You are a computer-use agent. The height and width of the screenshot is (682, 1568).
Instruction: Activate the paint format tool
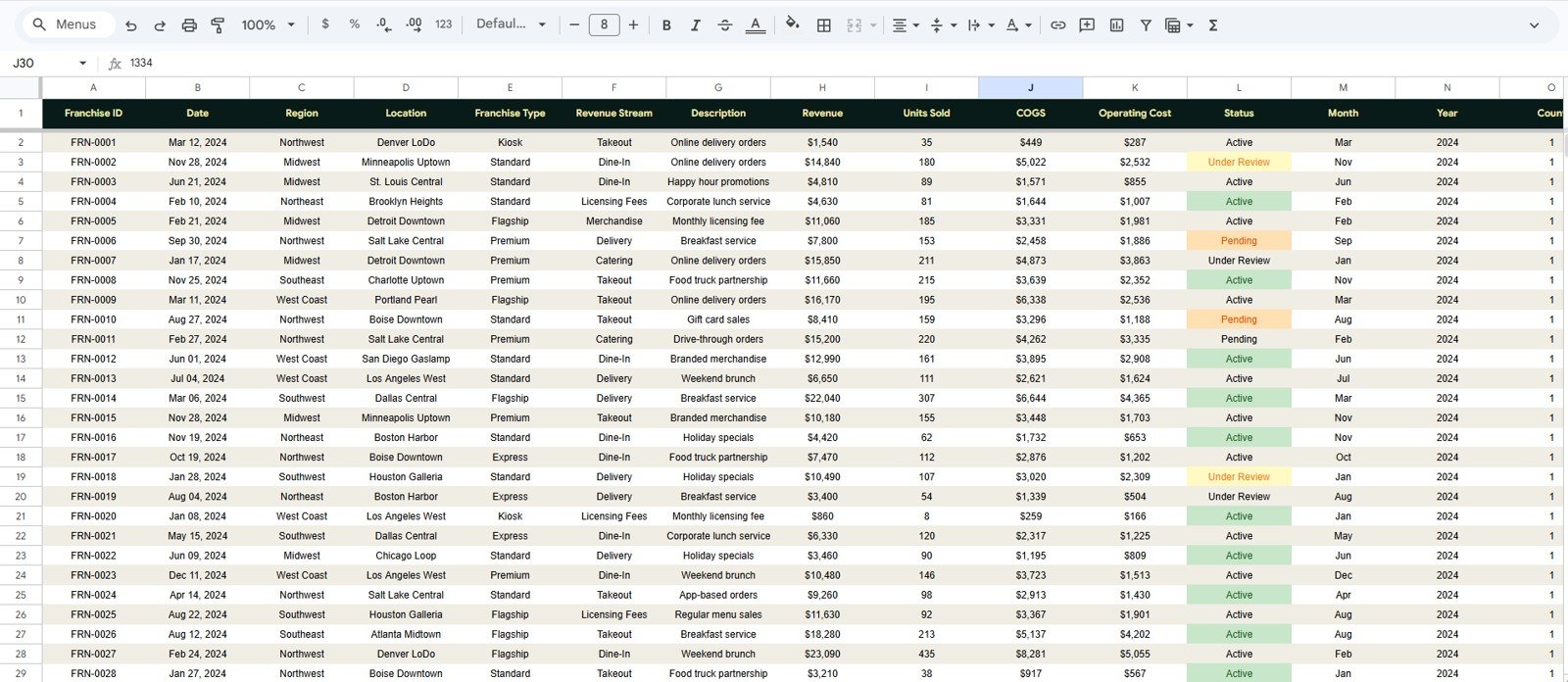tap(218, 25)
